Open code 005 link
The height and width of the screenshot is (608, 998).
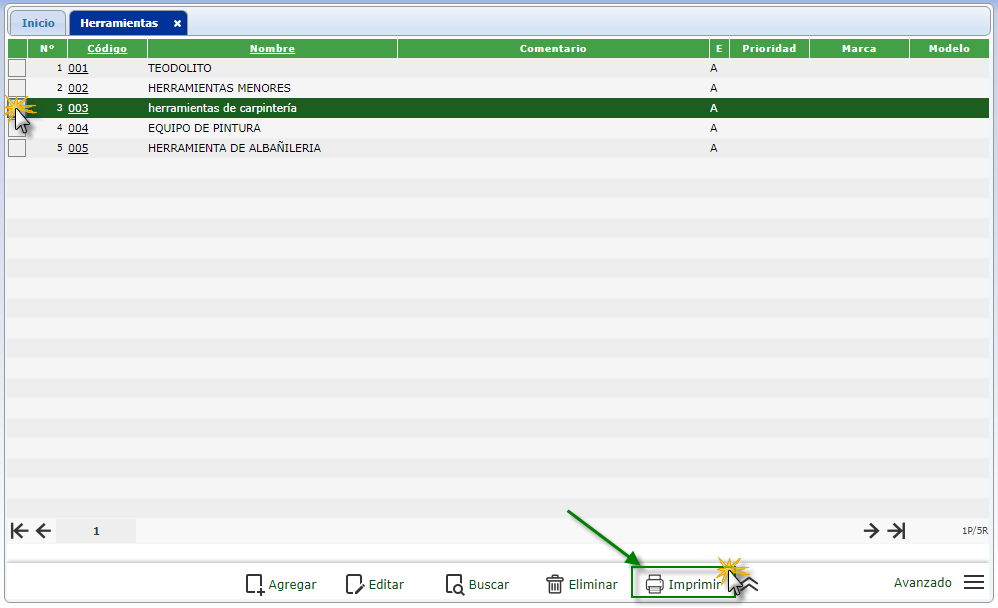pos(78,148)
